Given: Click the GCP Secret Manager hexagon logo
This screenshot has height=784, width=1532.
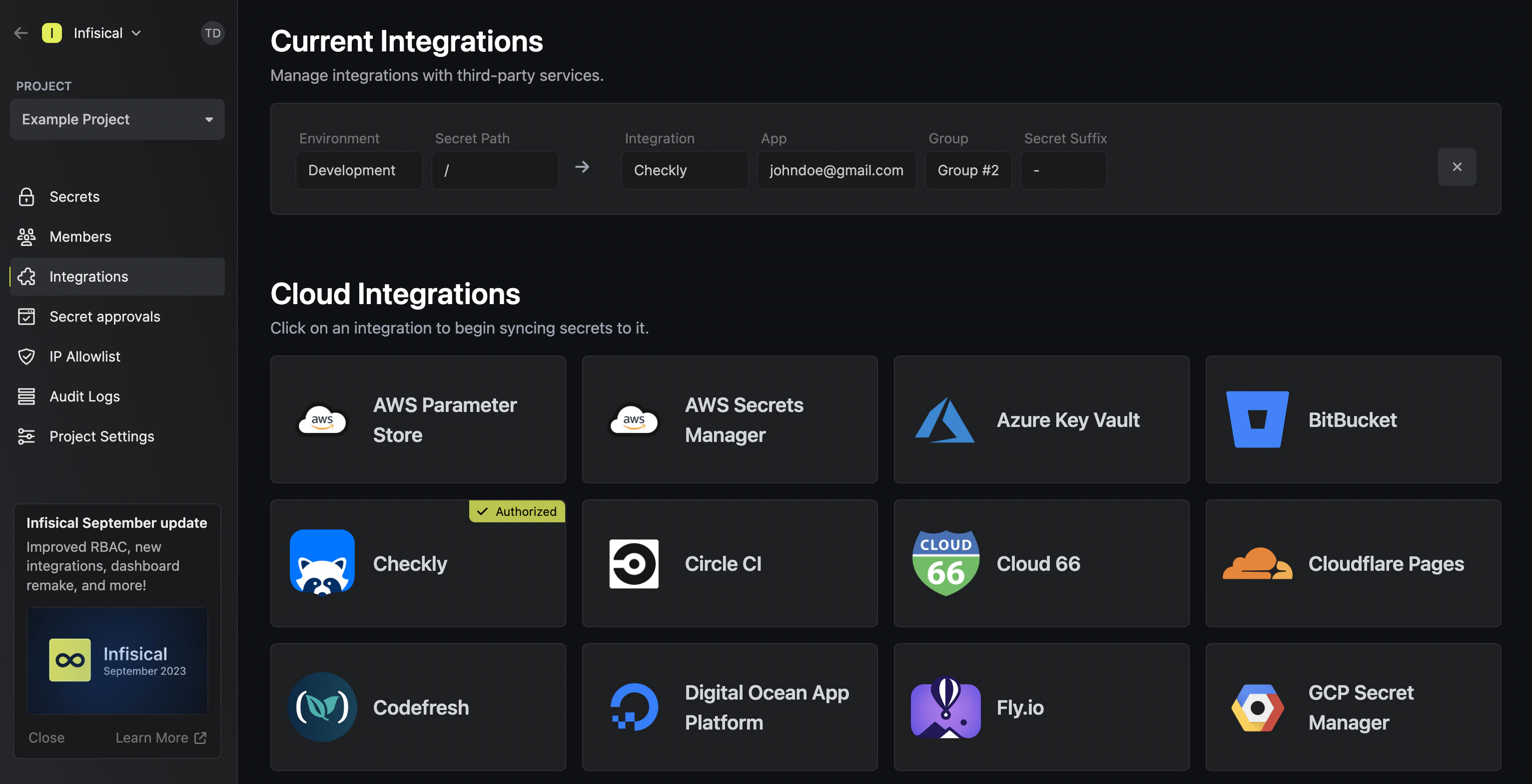Looking at the screenshot, I should coord(1257,707).
